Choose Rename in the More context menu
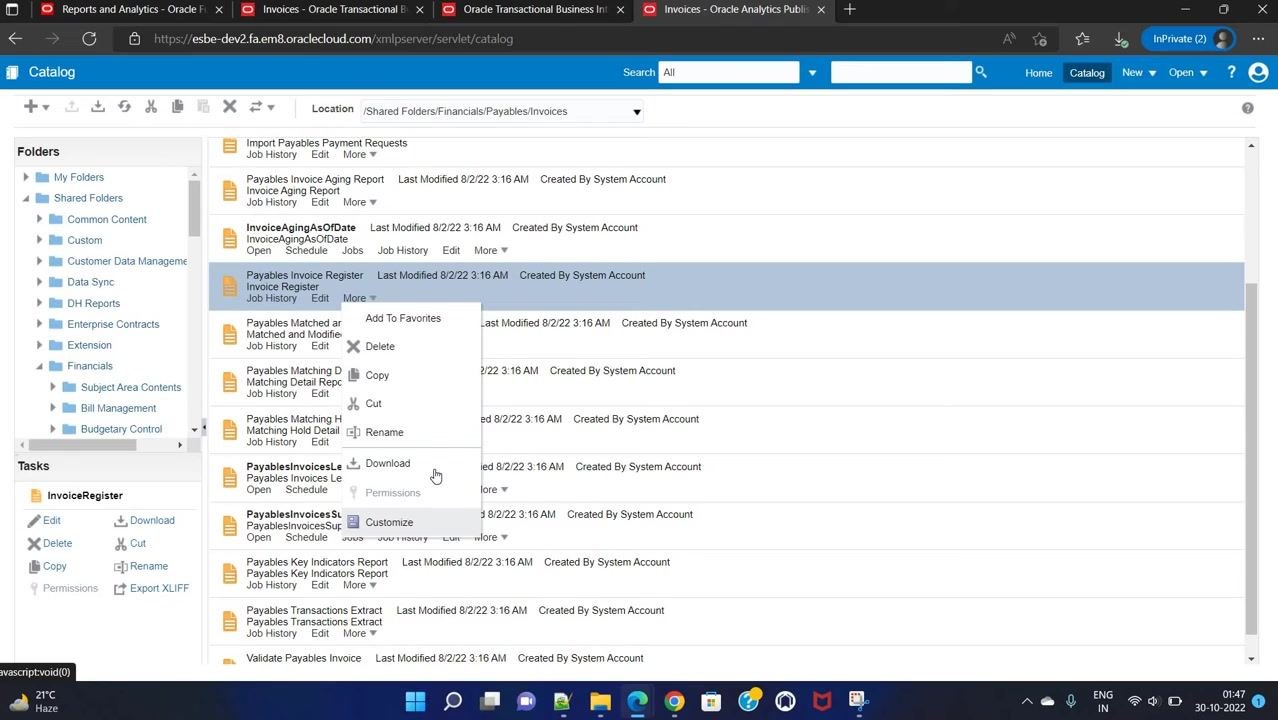Viewport: 1278px width, 720px height. click(384, 432)
